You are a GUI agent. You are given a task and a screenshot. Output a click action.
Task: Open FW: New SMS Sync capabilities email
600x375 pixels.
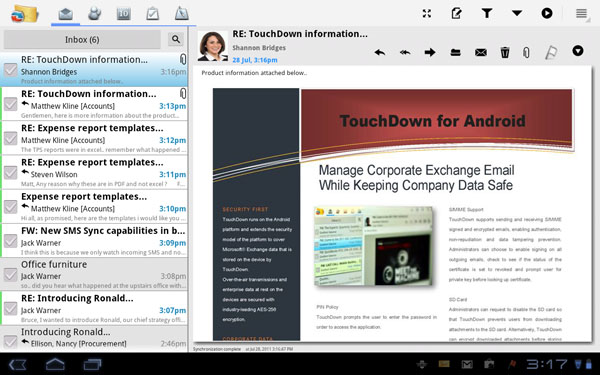tap(95, 241)
